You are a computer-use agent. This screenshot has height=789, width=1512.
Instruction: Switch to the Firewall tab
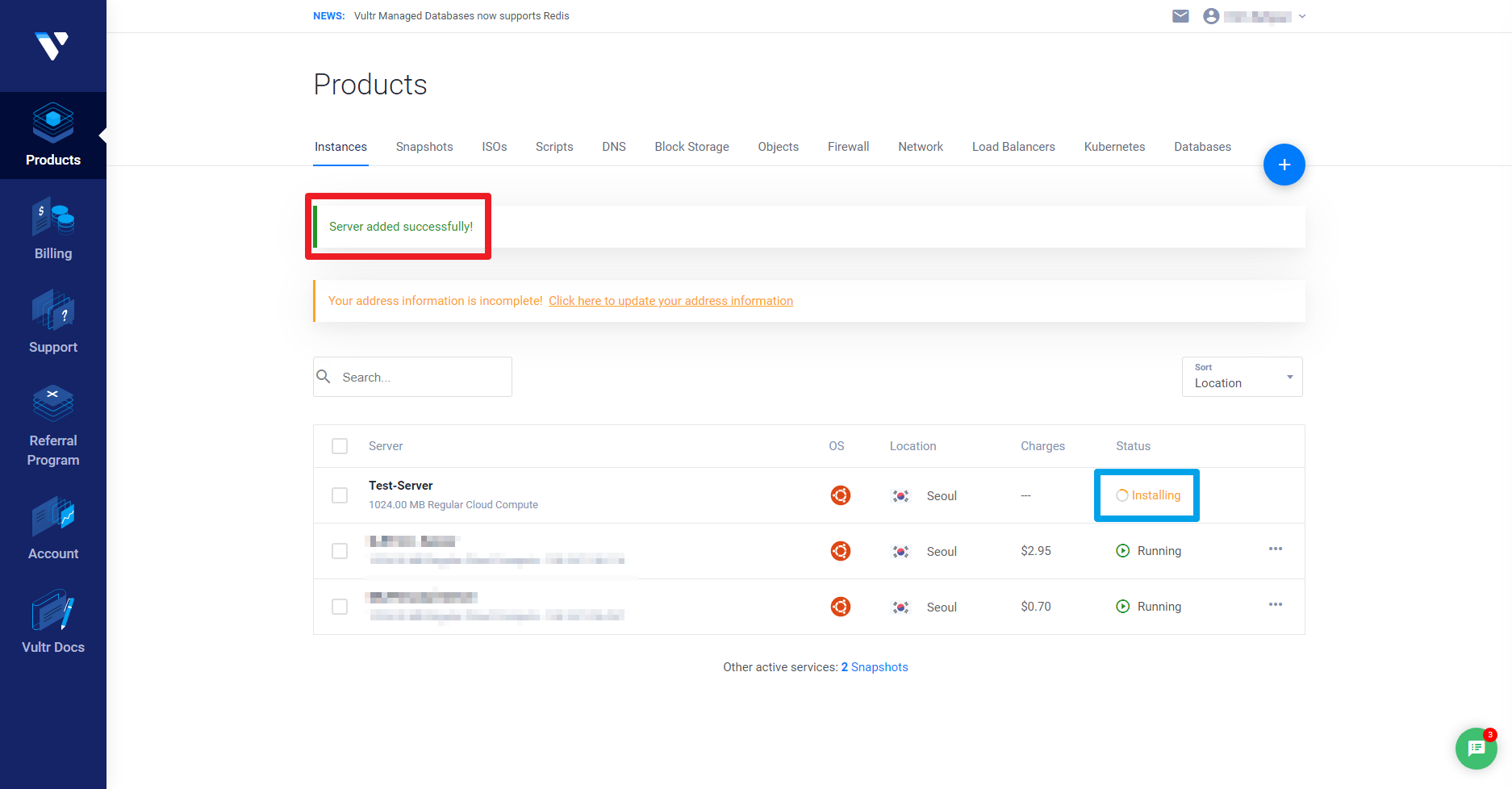[x=849, y=147]
